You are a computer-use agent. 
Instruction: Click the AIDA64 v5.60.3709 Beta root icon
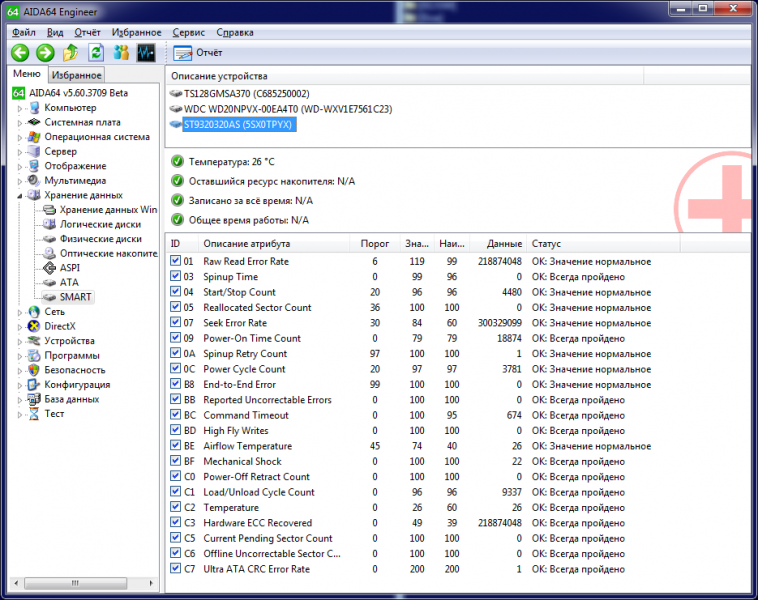pos(18,93)
